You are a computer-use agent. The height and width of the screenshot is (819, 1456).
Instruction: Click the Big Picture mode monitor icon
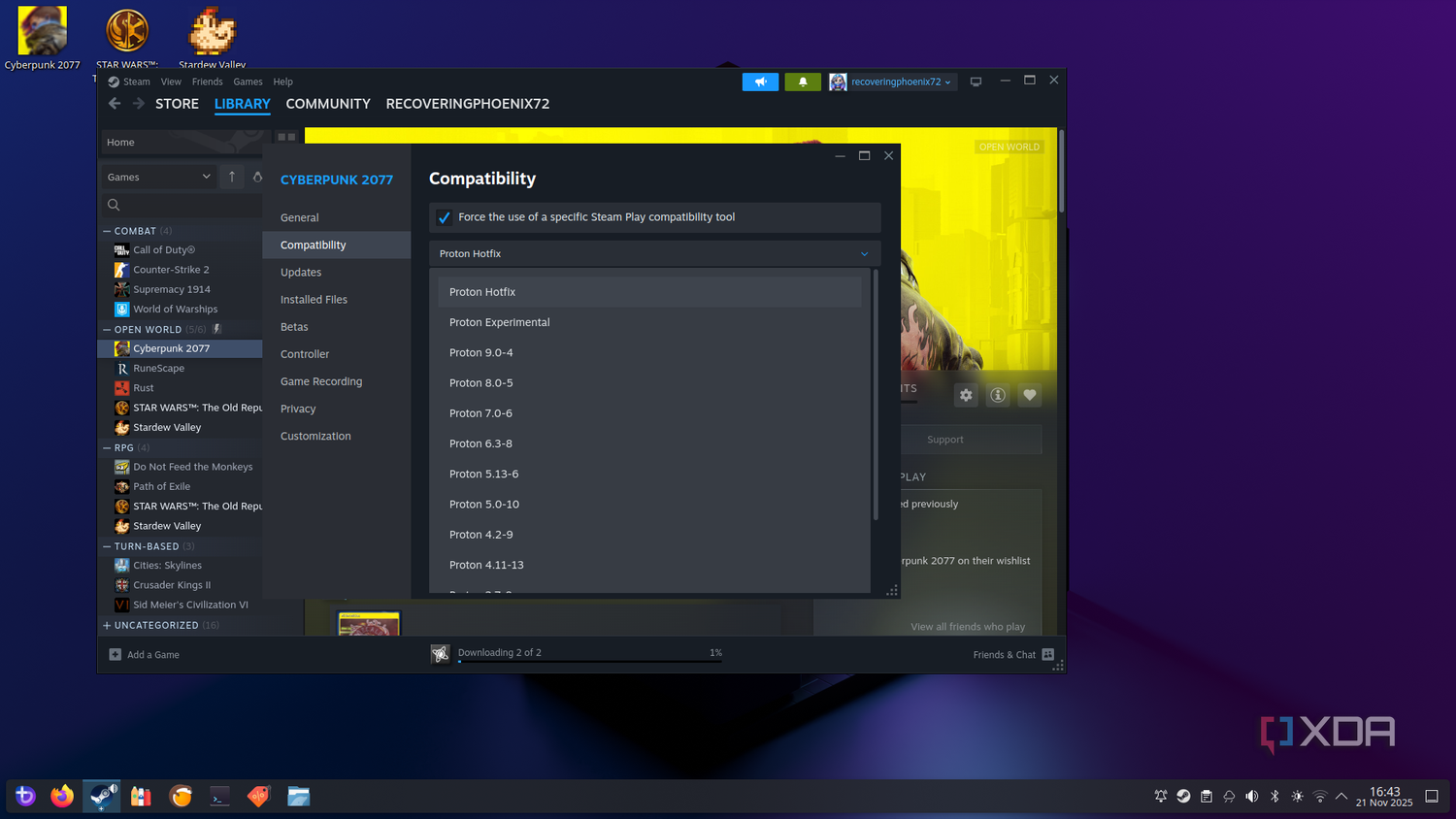pos(976,82)
